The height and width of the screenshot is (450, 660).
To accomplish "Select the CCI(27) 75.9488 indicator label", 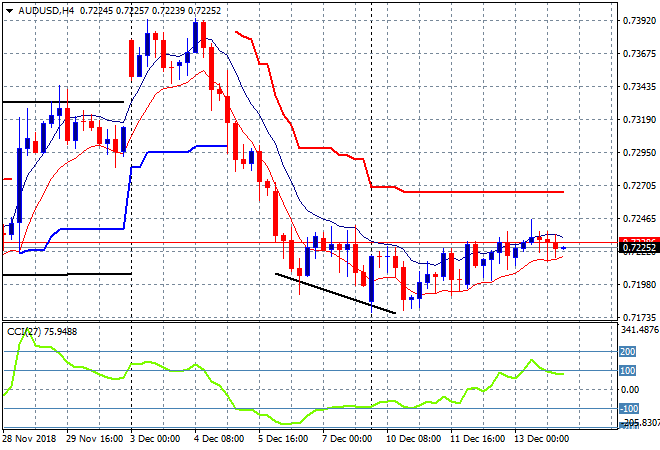I will [x=42, y=332].
